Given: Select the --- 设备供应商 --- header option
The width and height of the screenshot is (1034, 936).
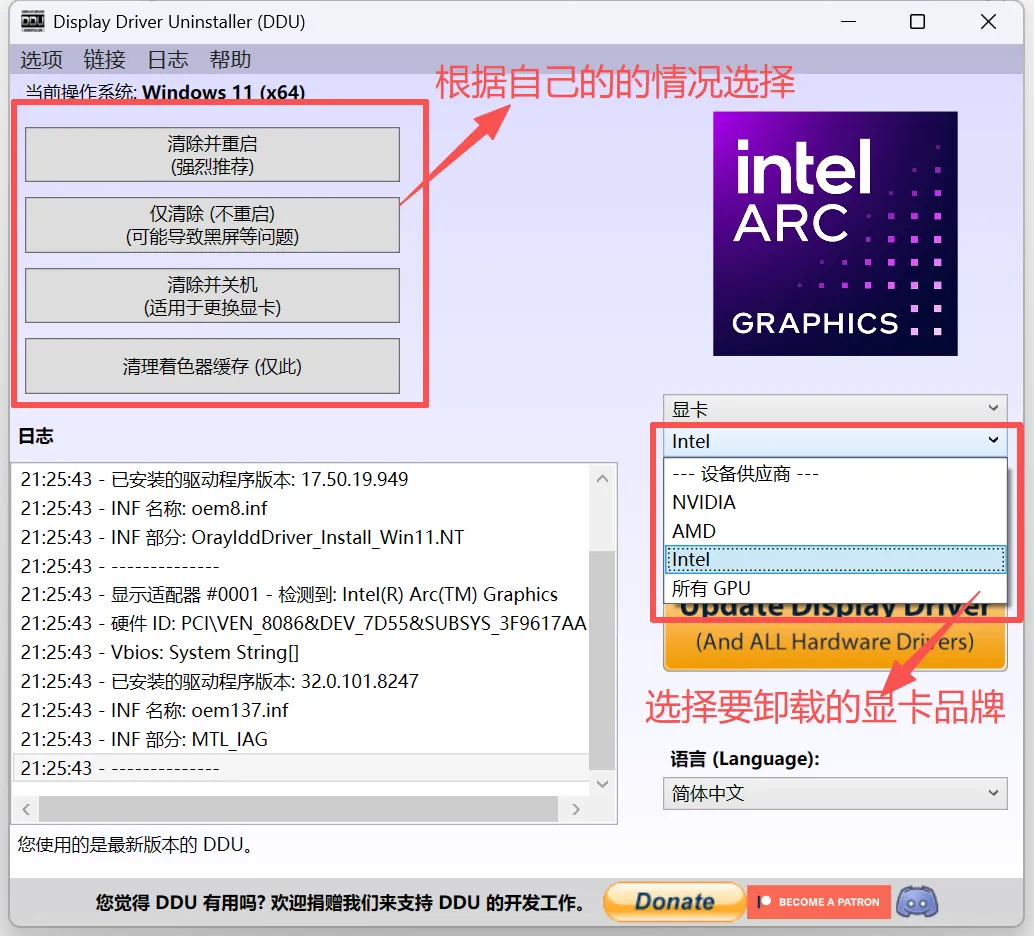Looking at the screenshot, I should click(x=835, y=474).
